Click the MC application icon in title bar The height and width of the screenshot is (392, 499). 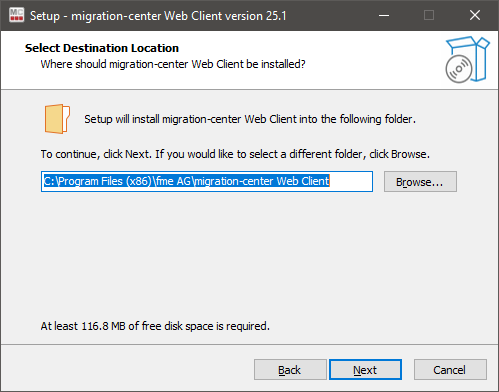[x=16, y=15]
